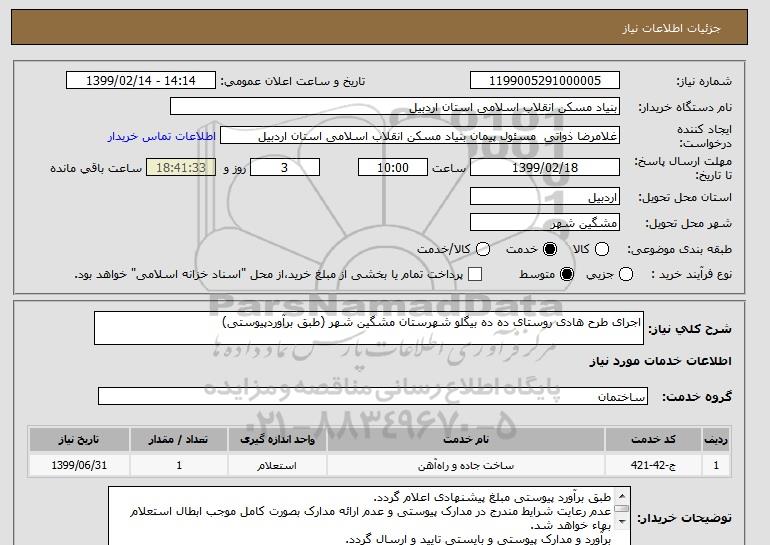The image size is (770, 545).
Task: Click the جزئیات اطلاعات نیاز header title
Action: (x=671, y=28)
